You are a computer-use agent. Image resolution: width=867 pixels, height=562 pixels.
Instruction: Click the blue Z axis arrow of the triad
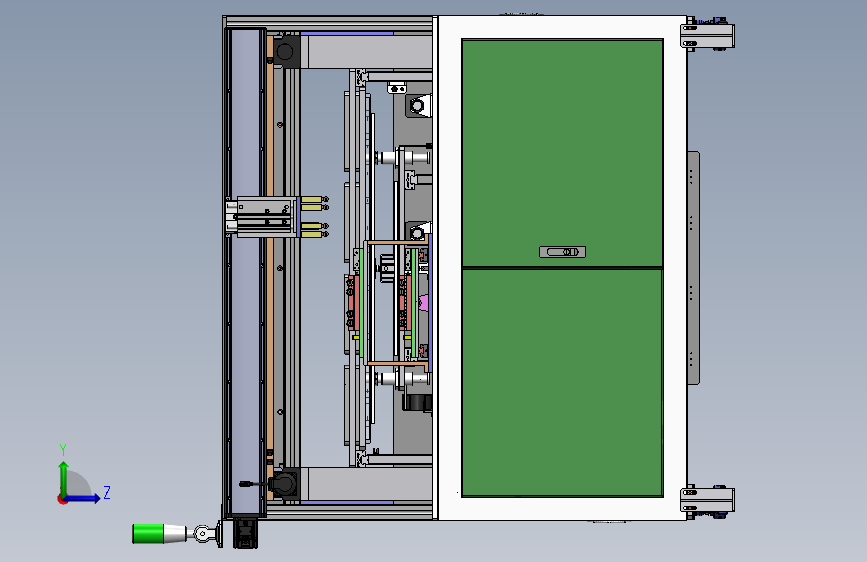(83, 498)
